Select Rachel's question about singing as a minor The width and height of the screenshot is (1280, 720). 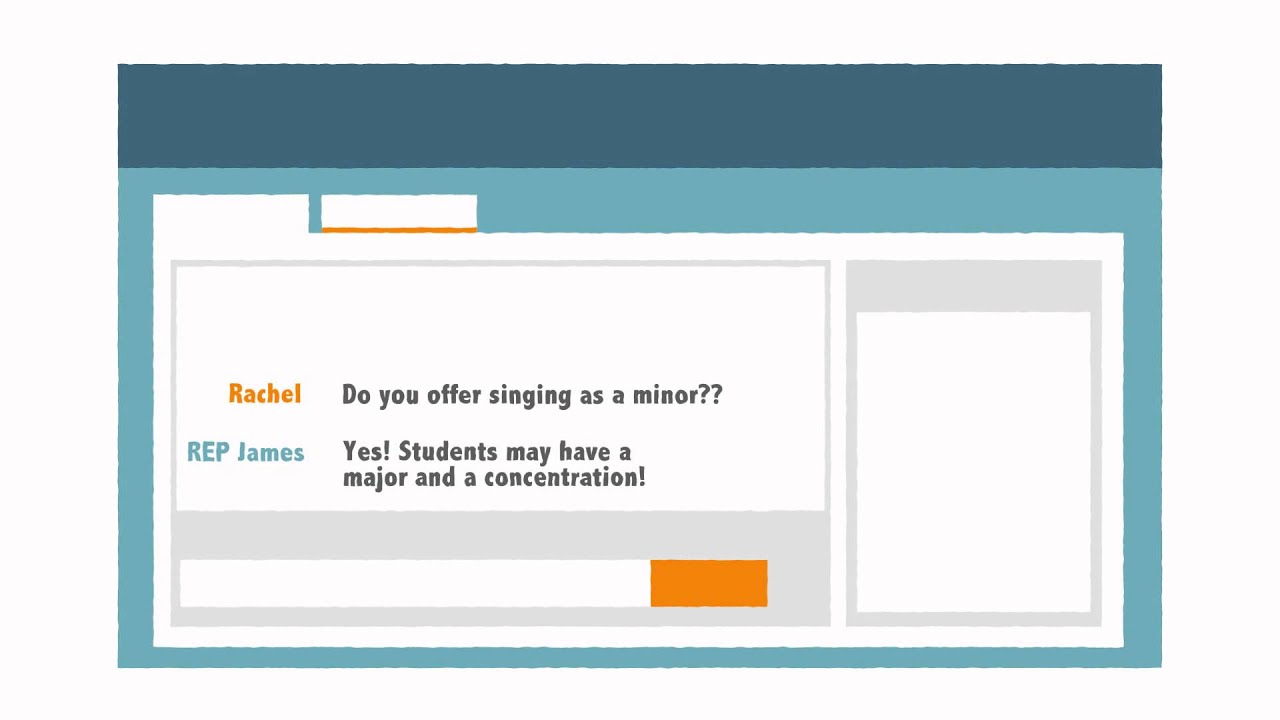pyautogui.click(x=531, y=395)
